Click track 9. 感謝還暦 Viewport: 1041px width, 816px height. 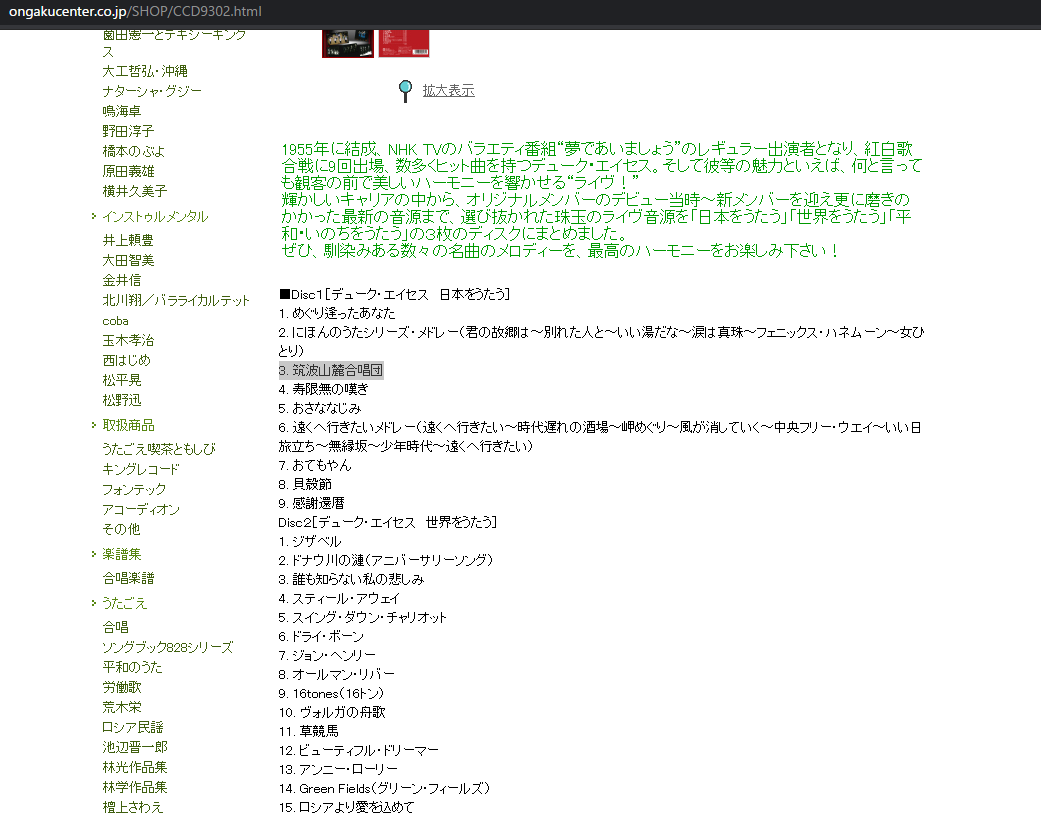[311, 503]
